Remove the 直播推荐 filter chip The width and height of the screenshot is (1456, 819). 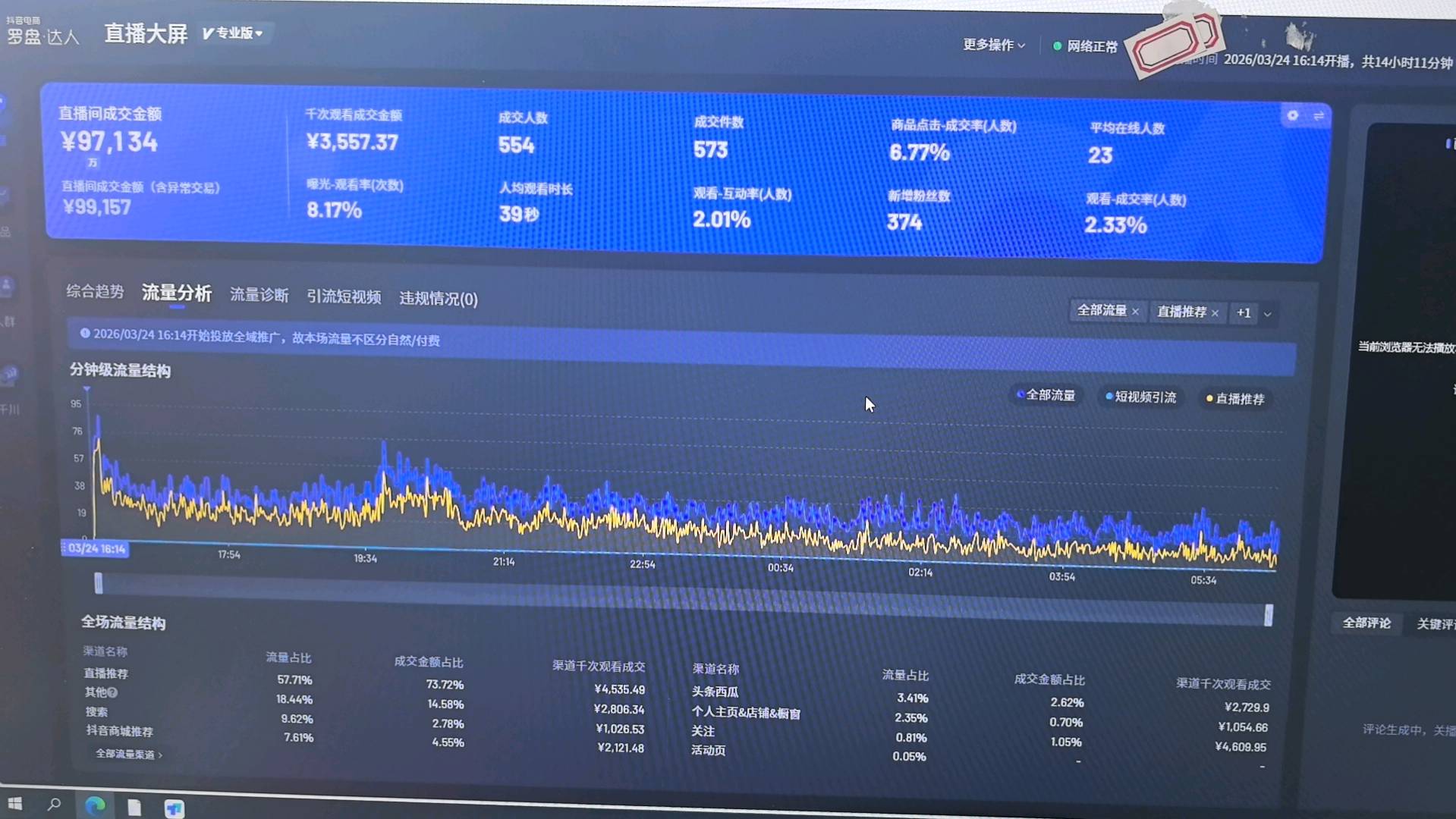point(1215,312)
